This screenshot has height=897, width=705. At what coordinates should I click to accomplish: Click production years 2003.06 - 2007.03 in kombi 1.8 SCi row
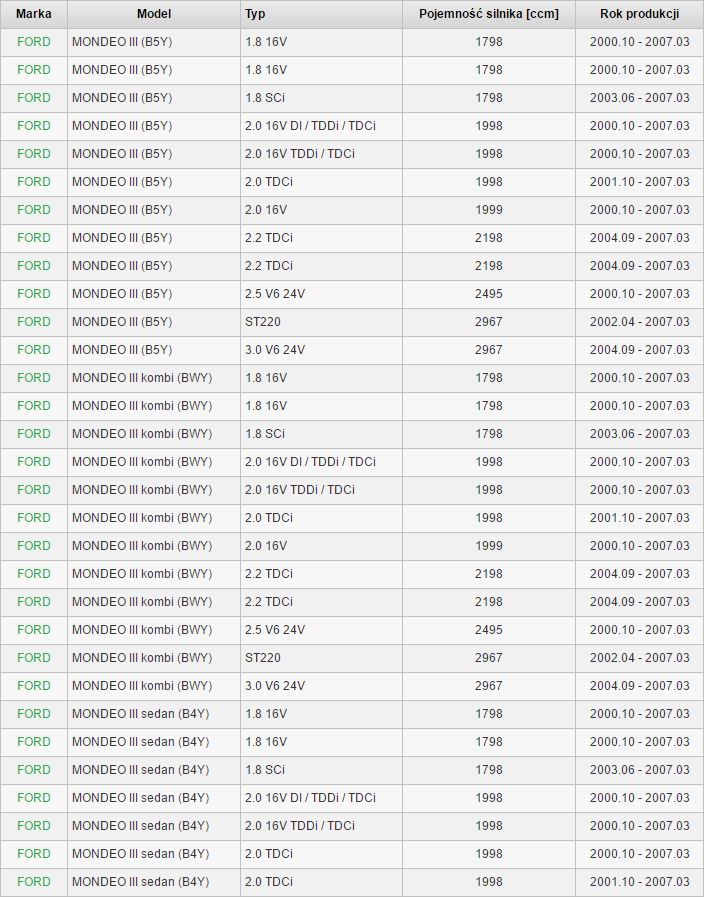(x=640, y=434)
